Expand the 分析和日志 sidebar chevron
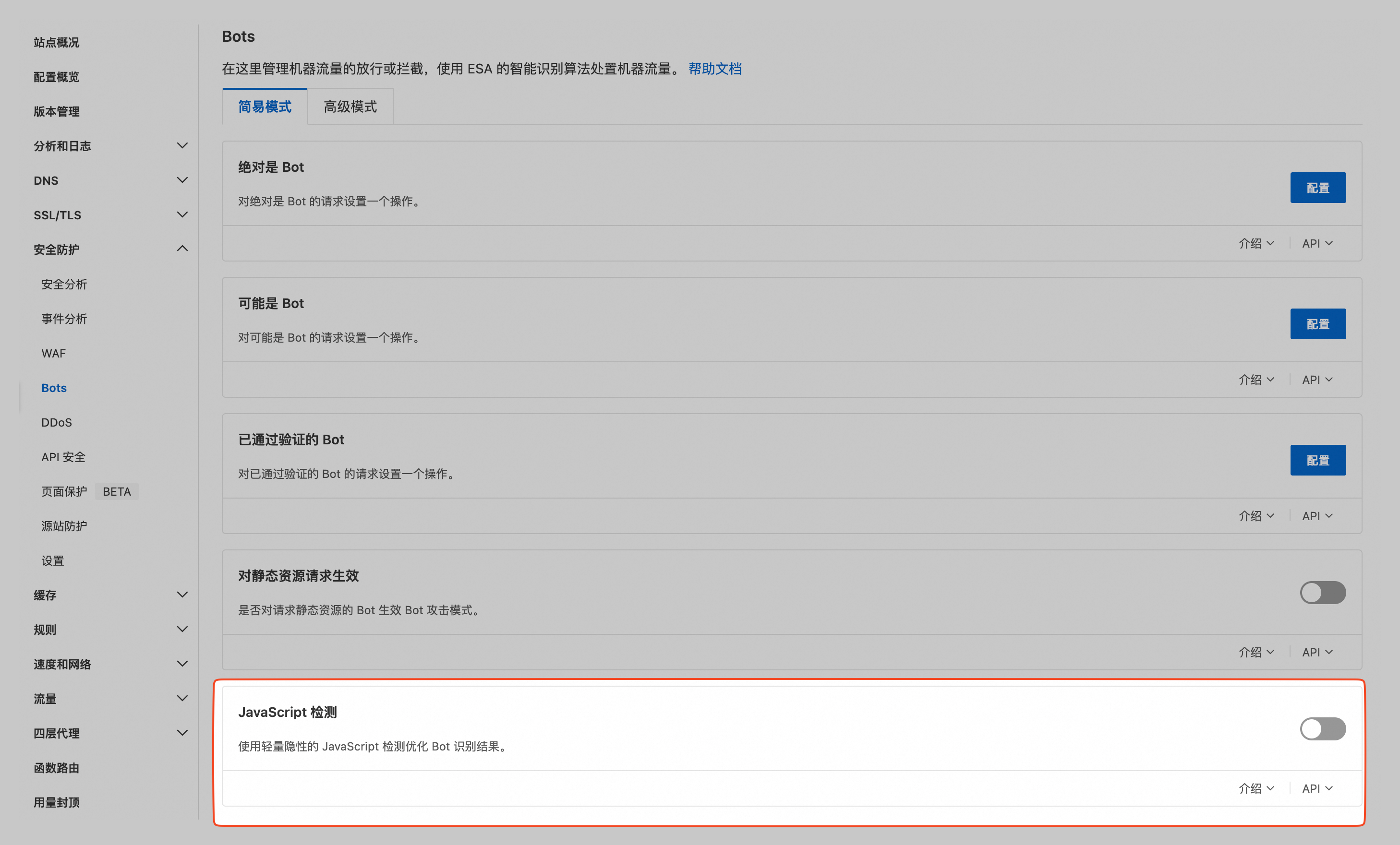 pyautogui.click(x=182, y=146)
